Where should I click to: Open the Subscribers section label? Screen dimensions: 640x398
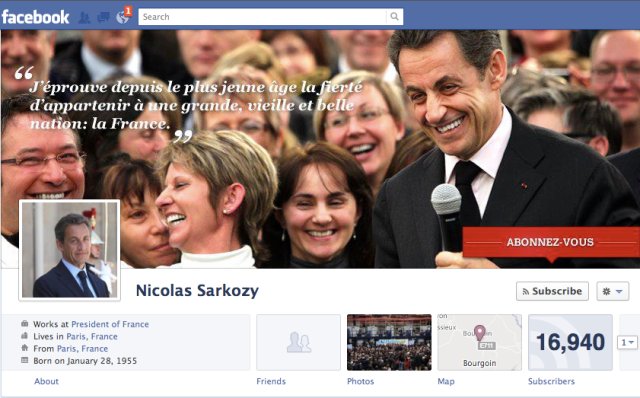click(x=551, y=381)
